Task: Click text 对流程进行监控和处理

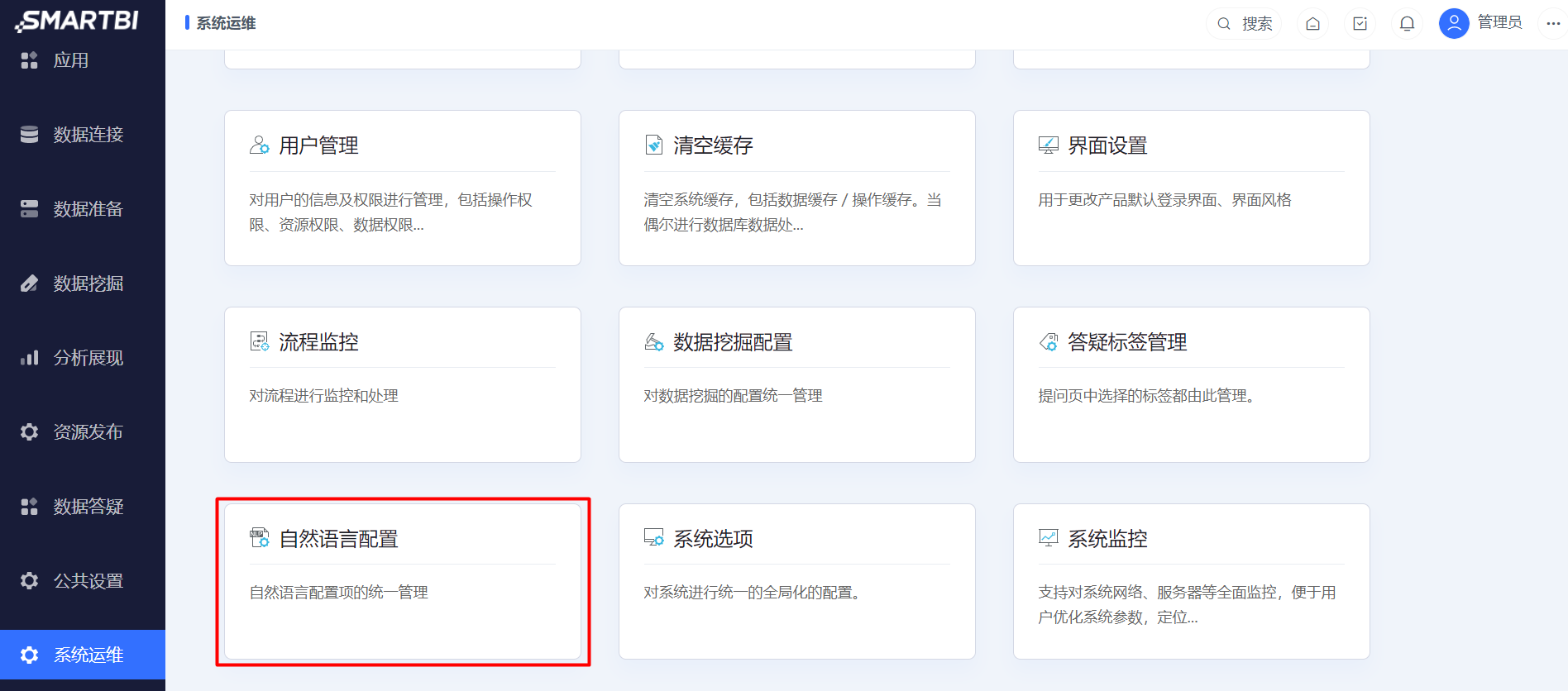Action: pos(324,396)
